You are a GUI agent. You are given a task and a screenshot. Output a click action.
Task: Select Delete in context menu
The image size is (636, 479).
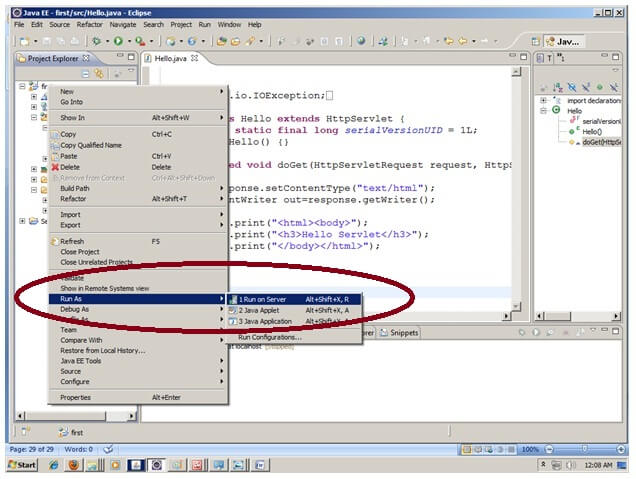coord(138,167)
